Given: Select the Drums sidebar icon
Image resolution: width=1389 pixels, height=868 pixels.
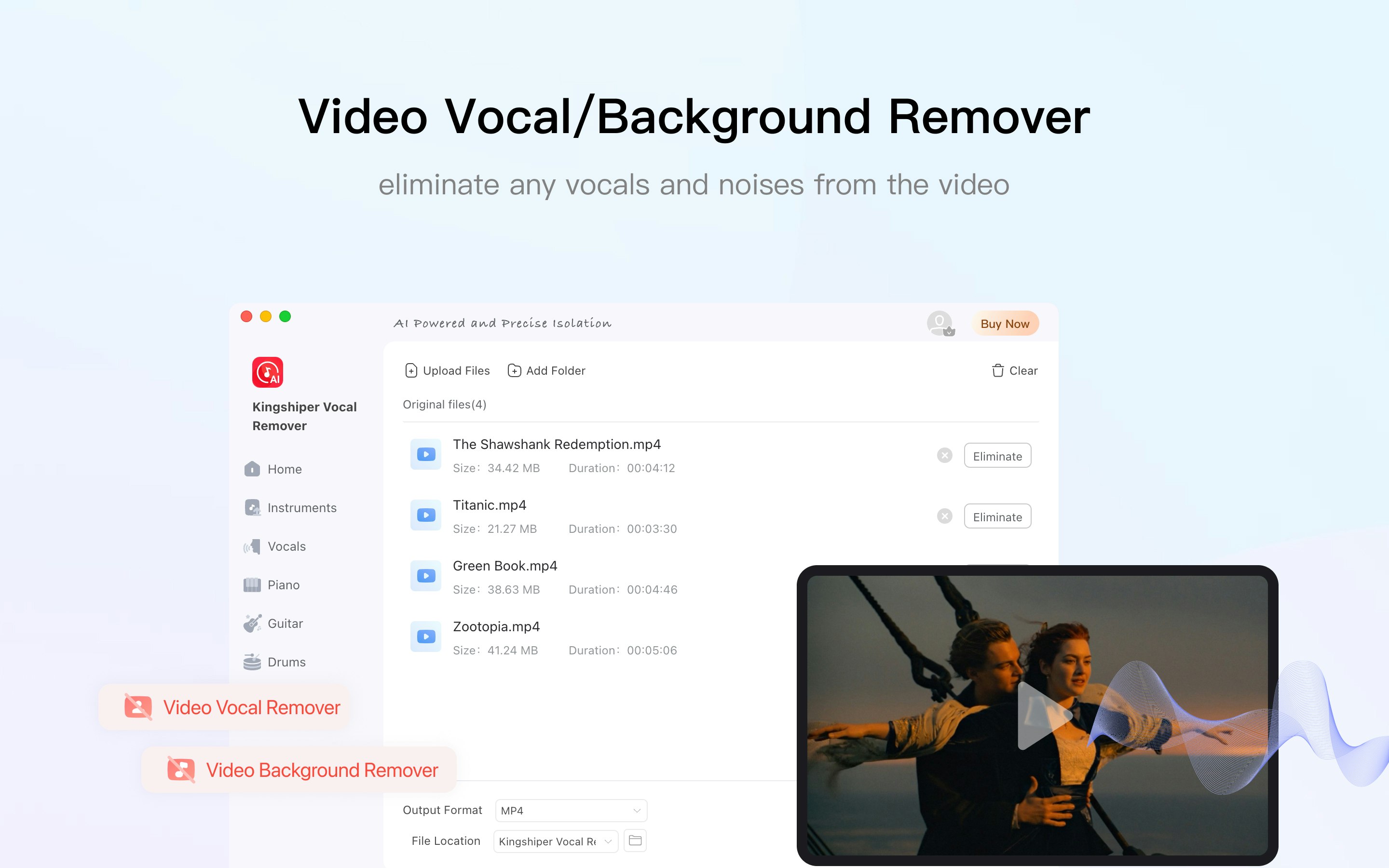Looking at the screenshot, I should [x=252, y=662].
